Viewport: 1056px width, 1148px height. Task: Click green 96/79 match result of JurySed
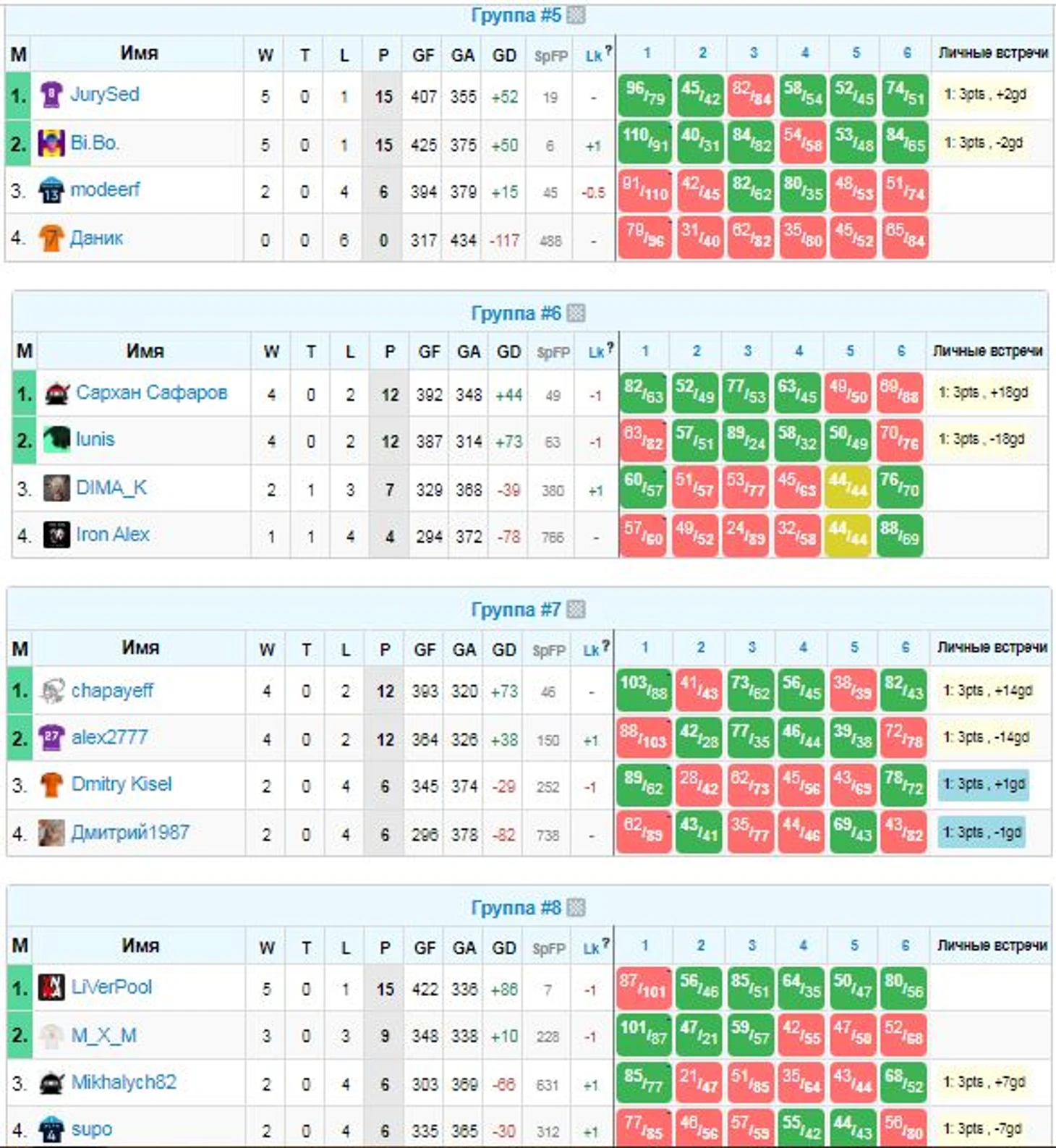pyautogui.click(x=645, y=95)
